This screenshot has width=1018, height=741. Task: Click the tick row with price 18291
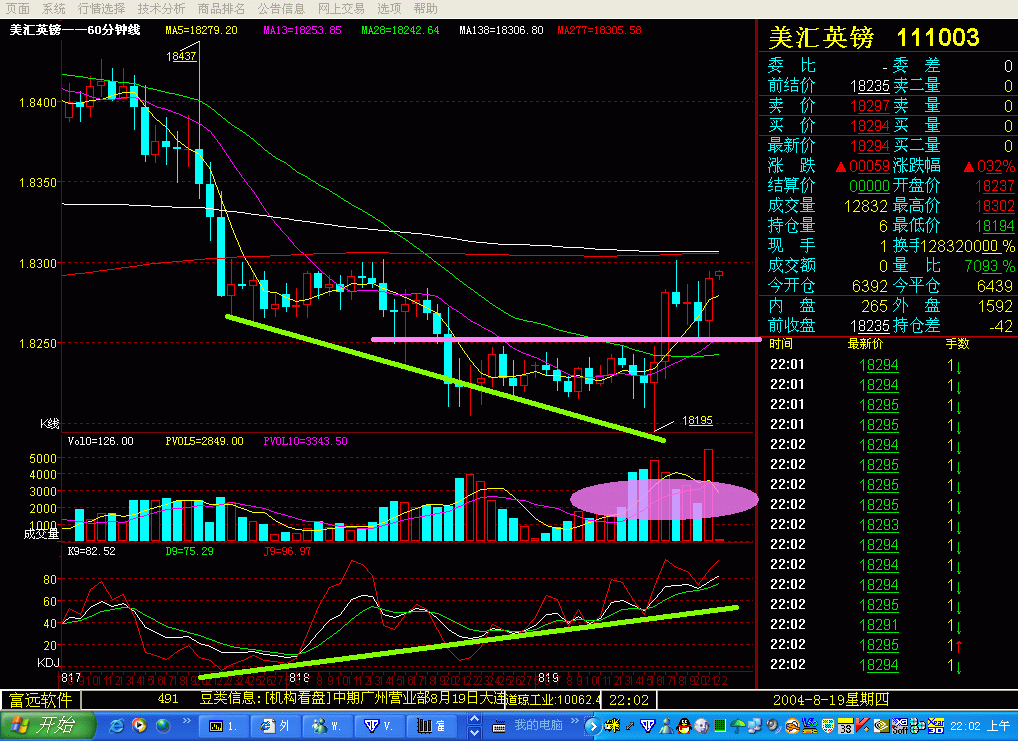click(878, 625)
